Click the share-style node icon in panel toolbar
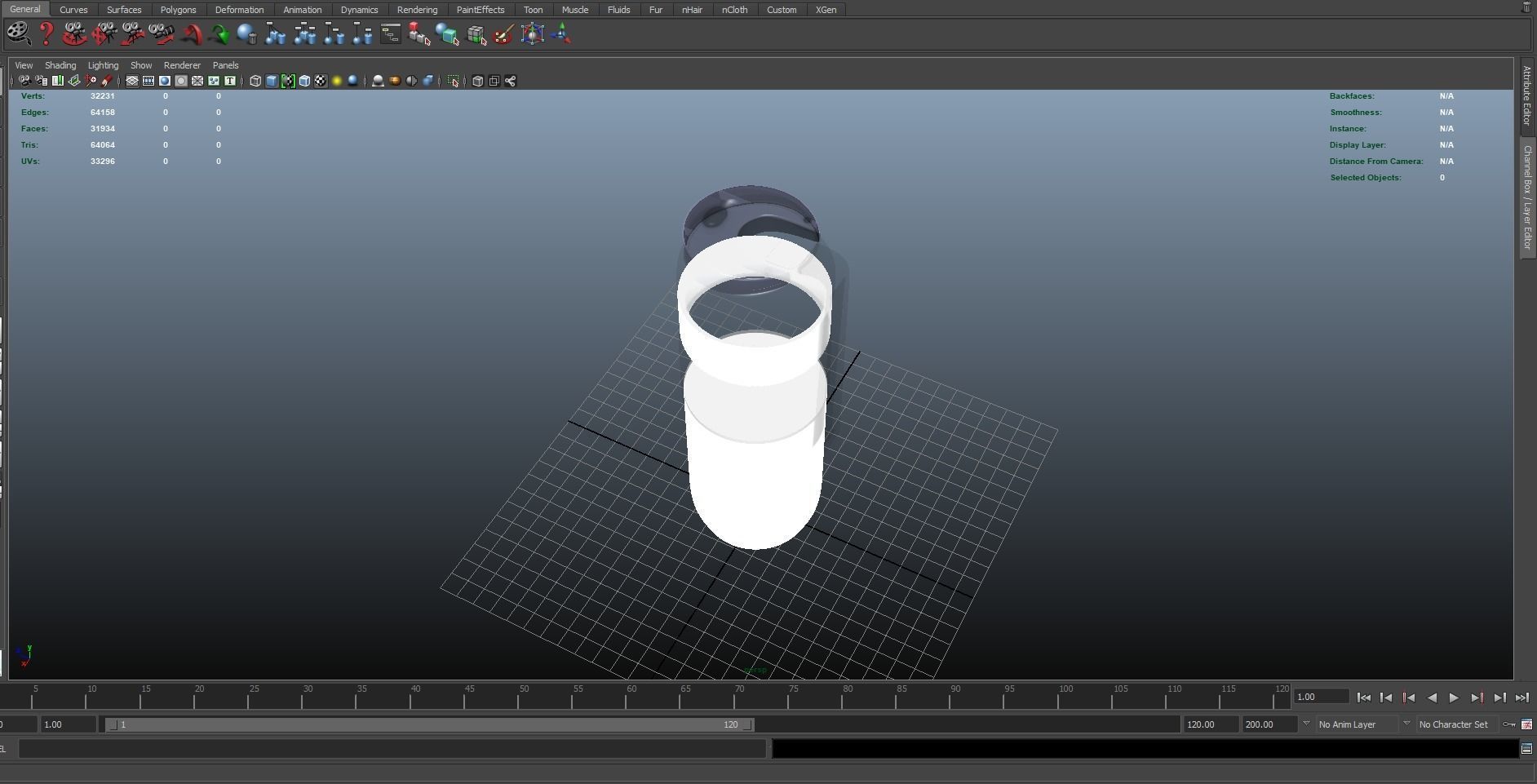 pos(511,81)
